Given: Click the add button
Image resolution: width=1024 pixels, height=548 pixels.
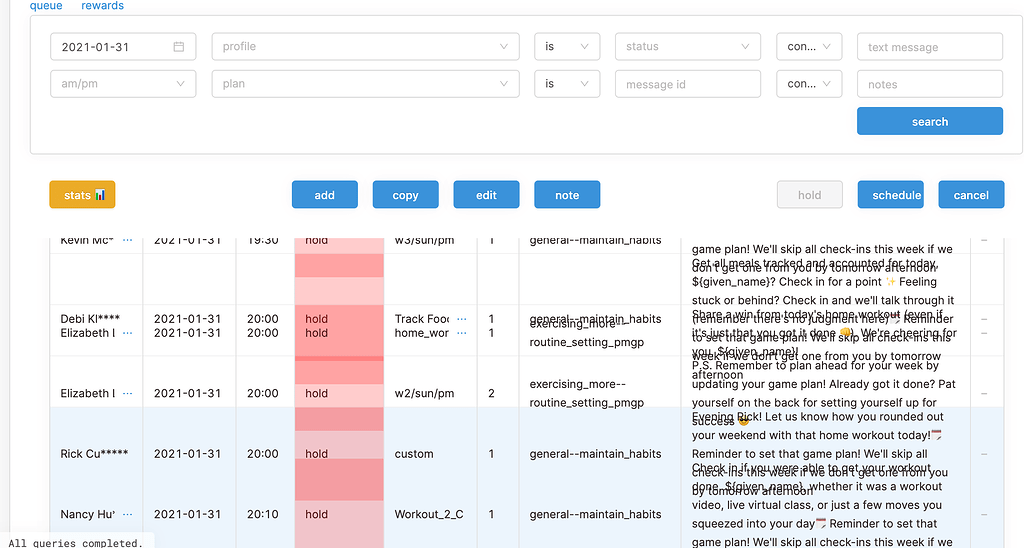Looking at the screenshot, I should coord(325,195).
